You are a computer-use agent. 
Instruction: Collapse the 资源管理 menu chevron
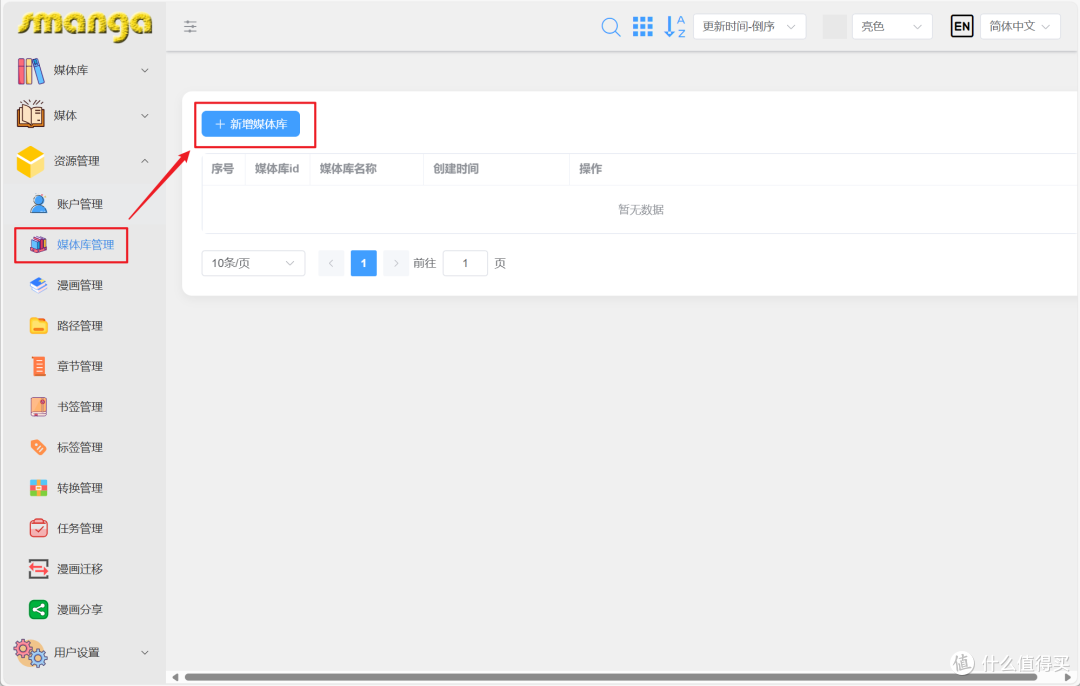pyautogui.click(x=145, y=161)
